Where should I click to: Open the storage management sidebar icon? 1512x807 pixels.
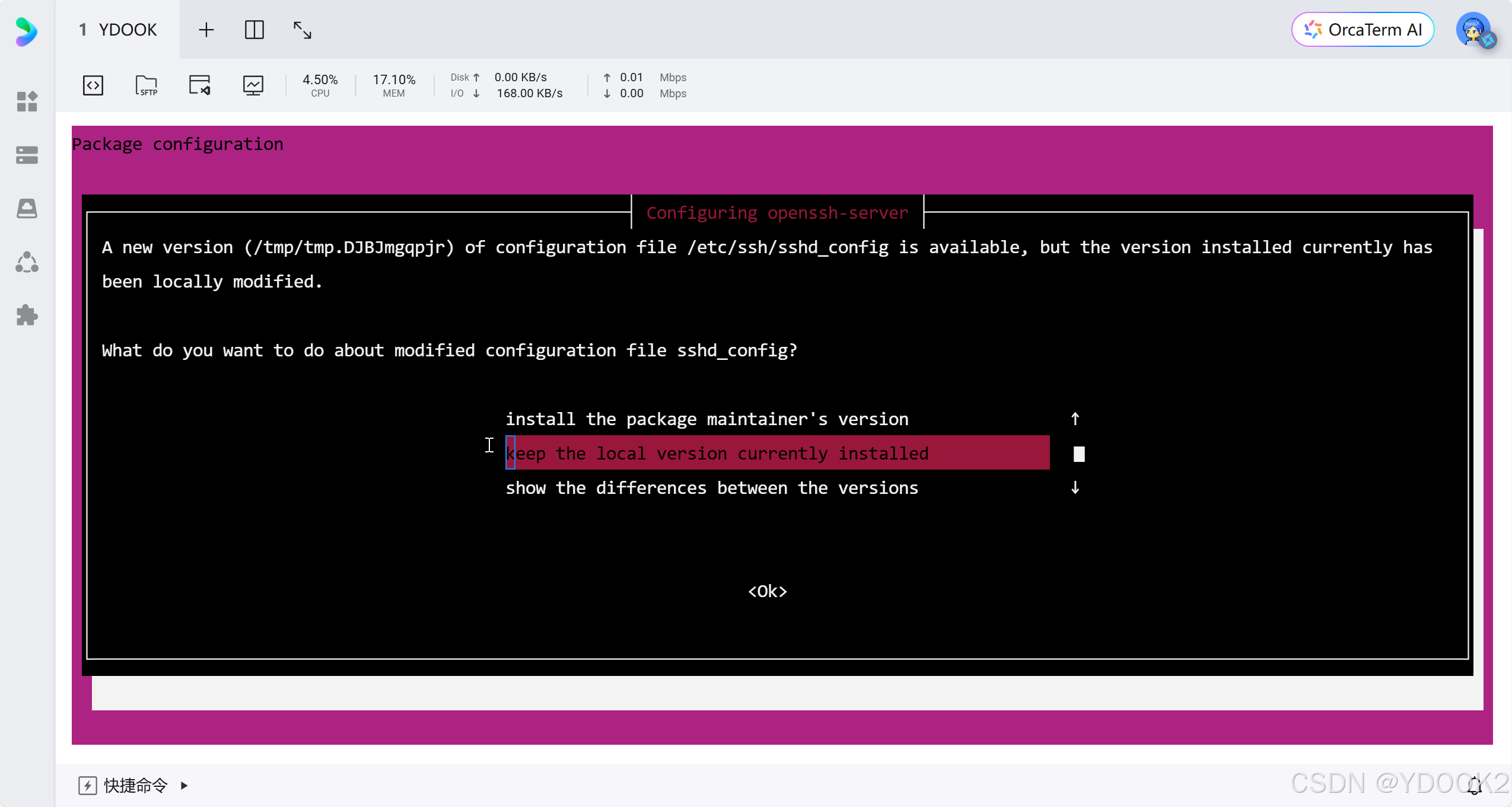[27, 208]
